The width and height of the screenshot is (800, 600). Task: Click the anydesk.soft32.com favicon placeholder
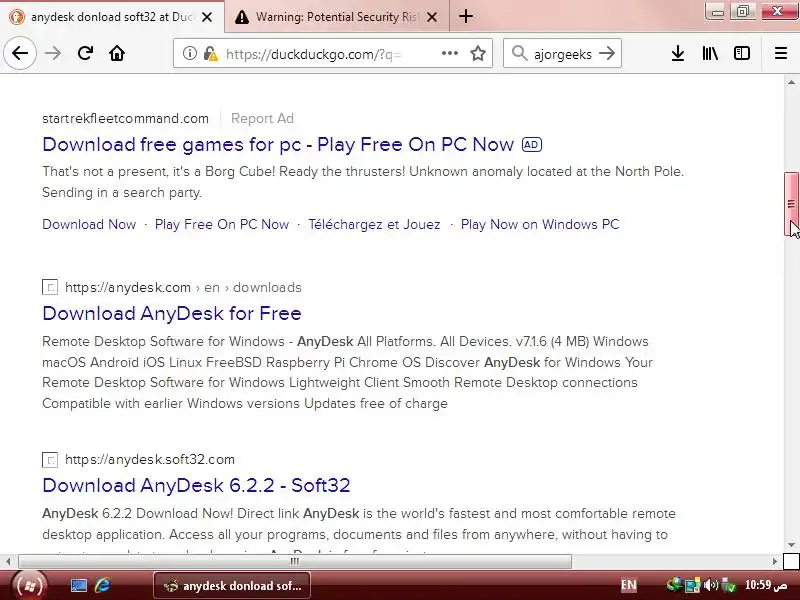(x=50, y=460)
